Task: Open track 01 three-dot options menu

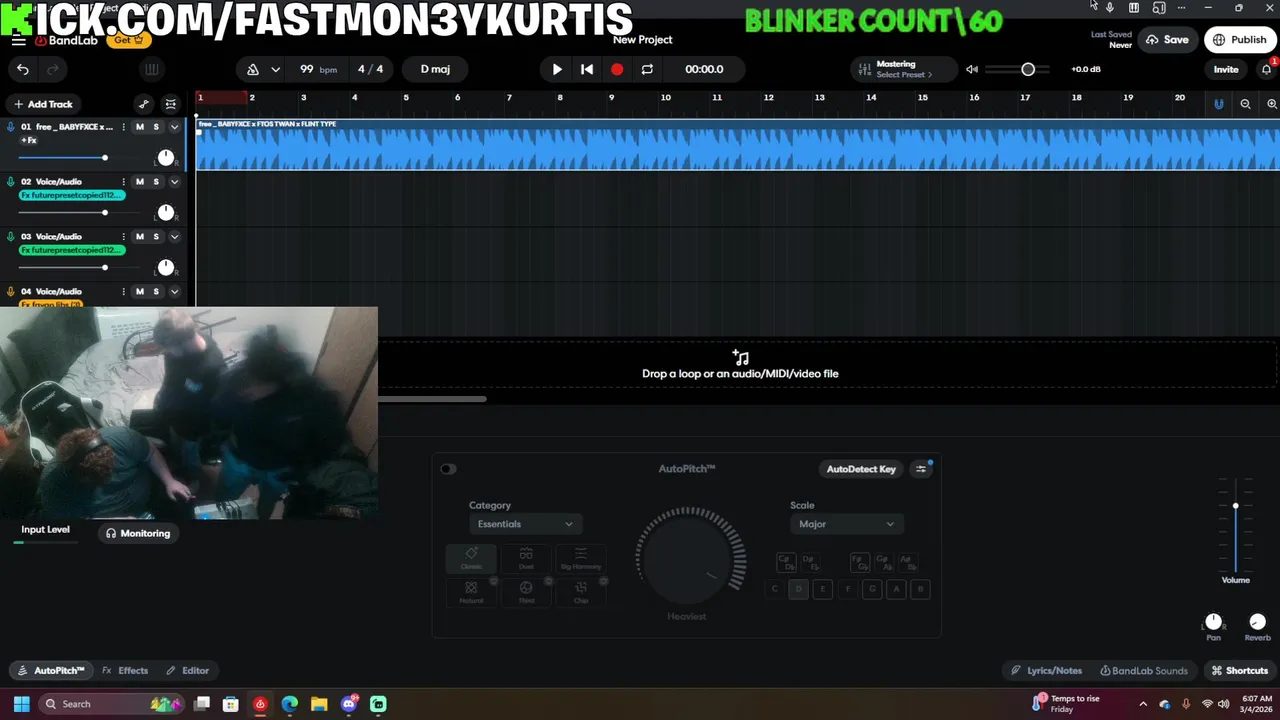Action: coord(124,127)
